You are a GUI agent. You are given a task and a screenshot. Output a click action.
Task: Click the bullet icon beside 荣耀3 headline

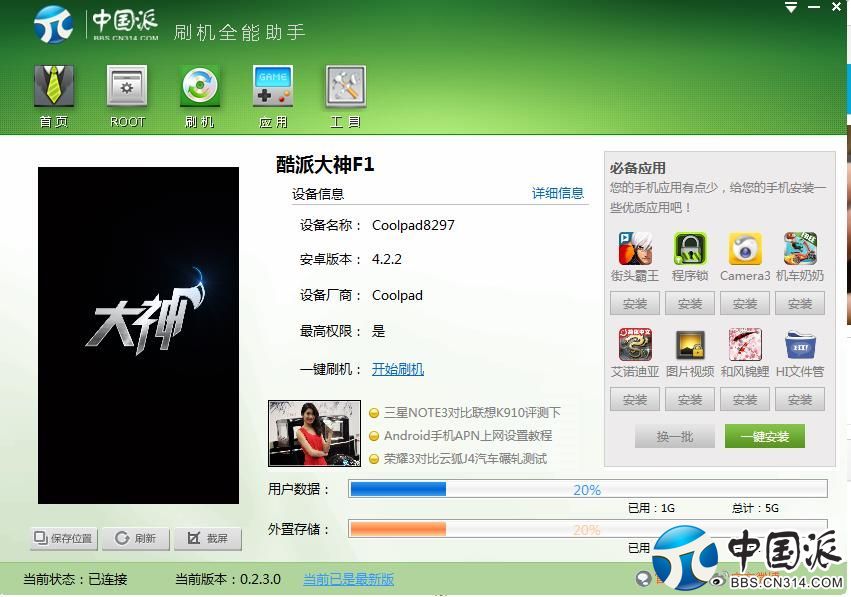[x=373, y=459]
